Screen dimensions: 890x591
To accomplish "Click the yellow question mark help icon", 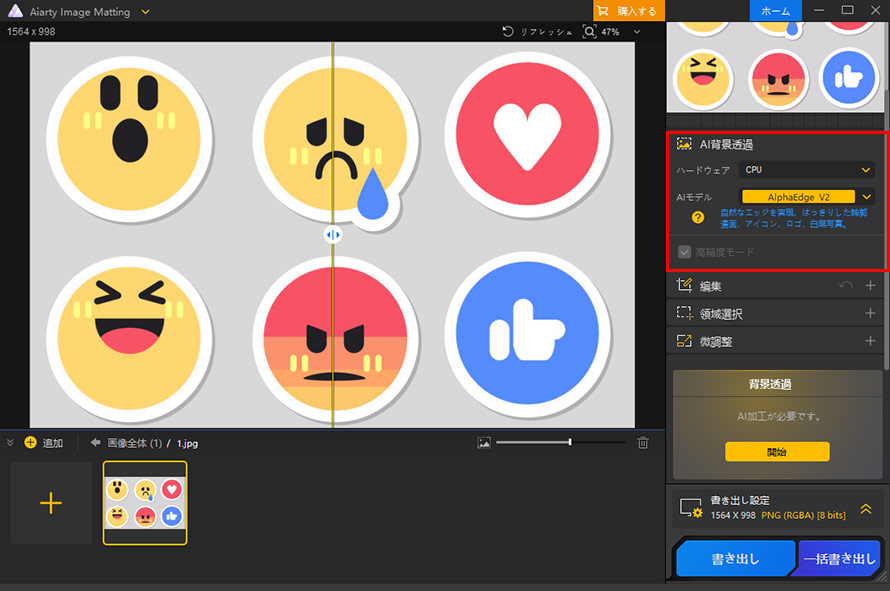I will click(698, 217).
